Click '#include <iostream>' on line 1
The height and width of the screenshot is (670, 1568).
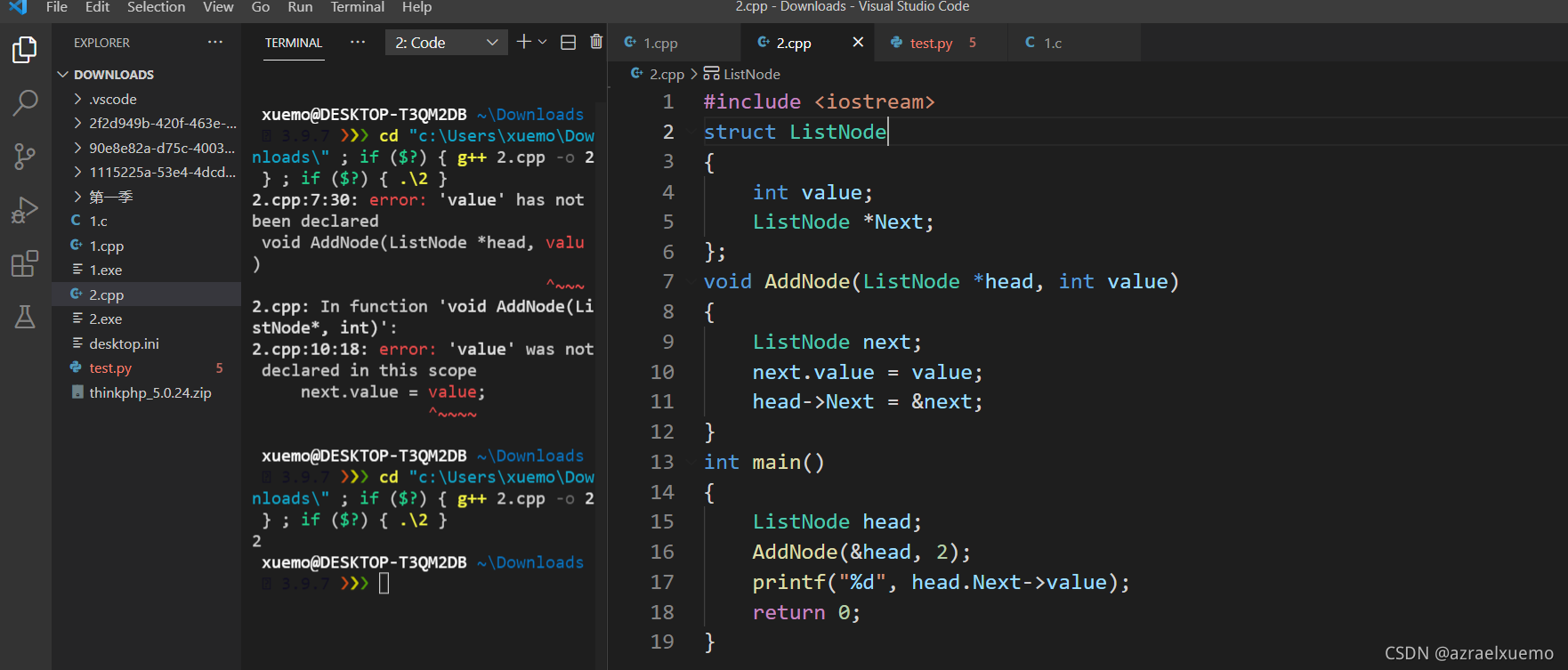(819, 101)
